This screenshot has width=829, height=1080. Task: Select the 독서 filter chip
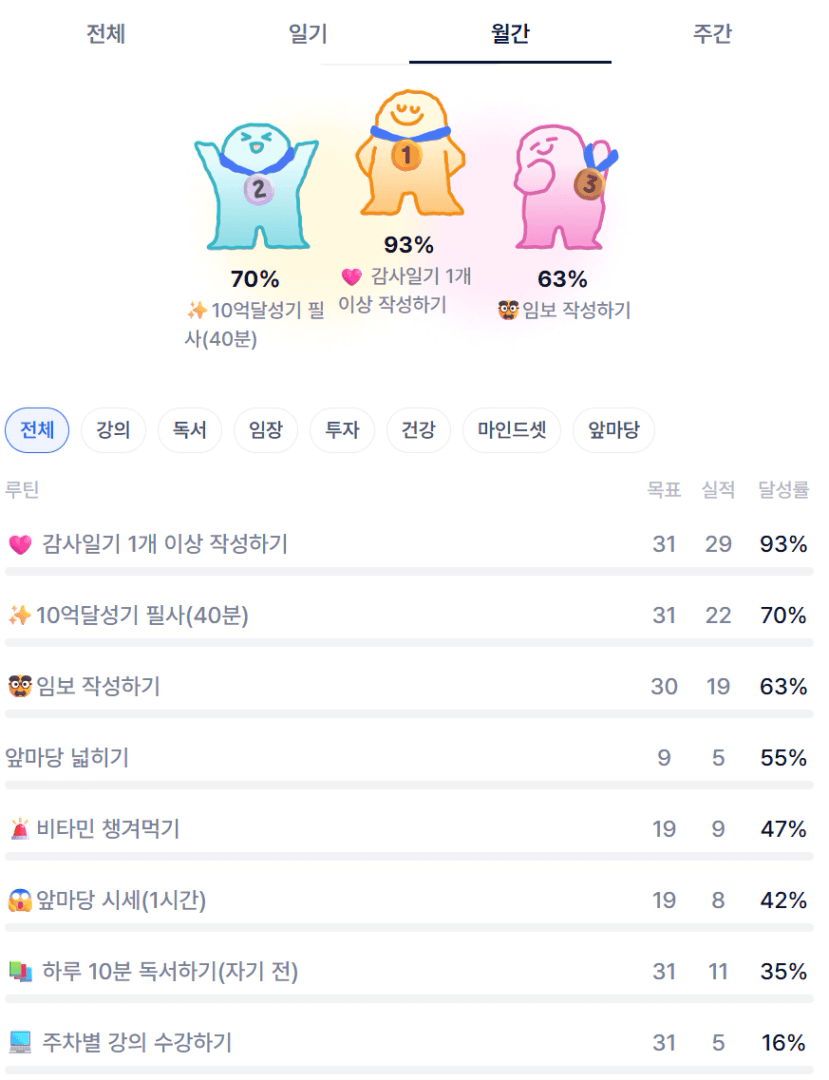point(190,431)
